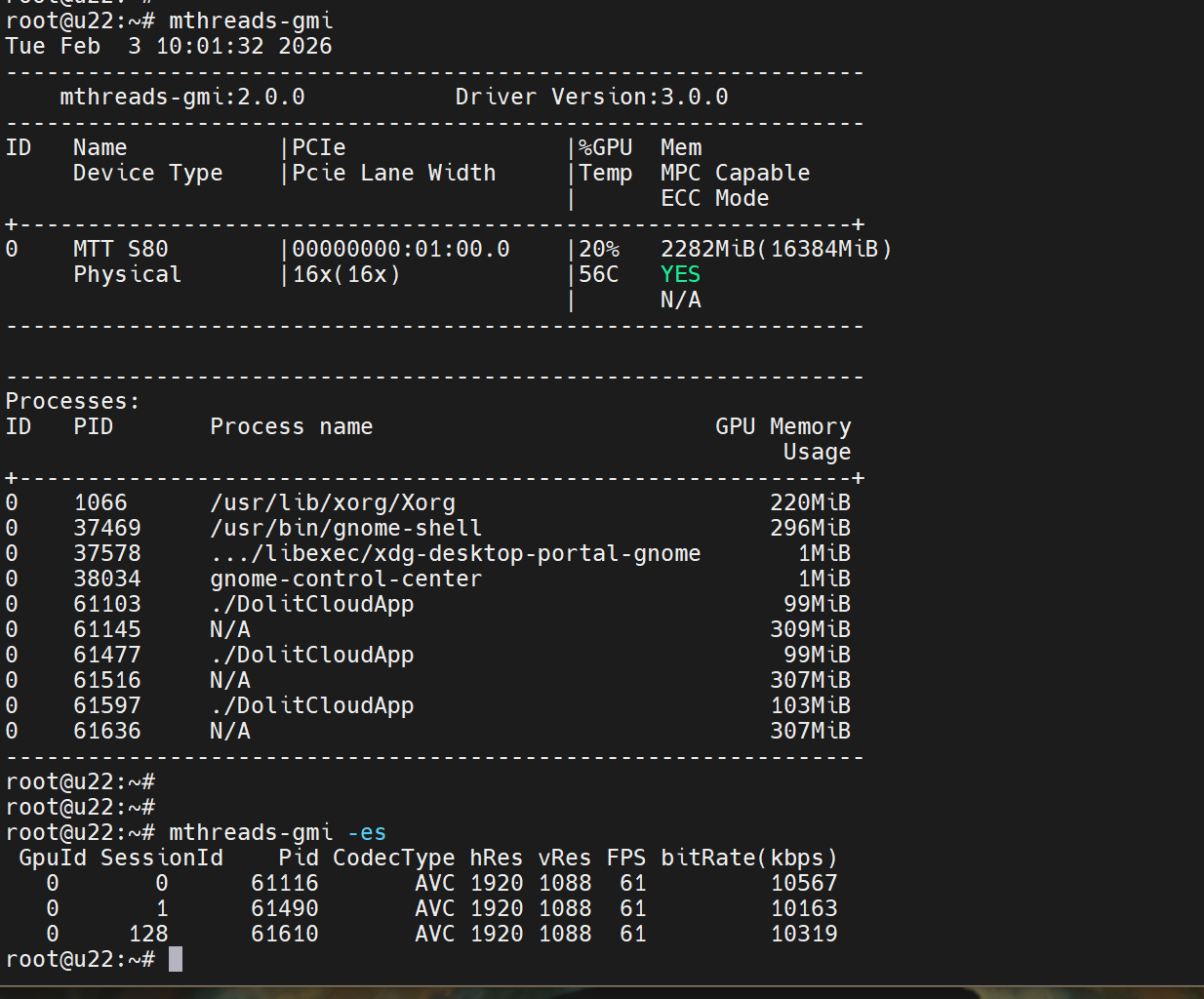Click the PCIe address 00000000:01:00.0
This screenshot has height=999, width=1204.
(401, 249)
